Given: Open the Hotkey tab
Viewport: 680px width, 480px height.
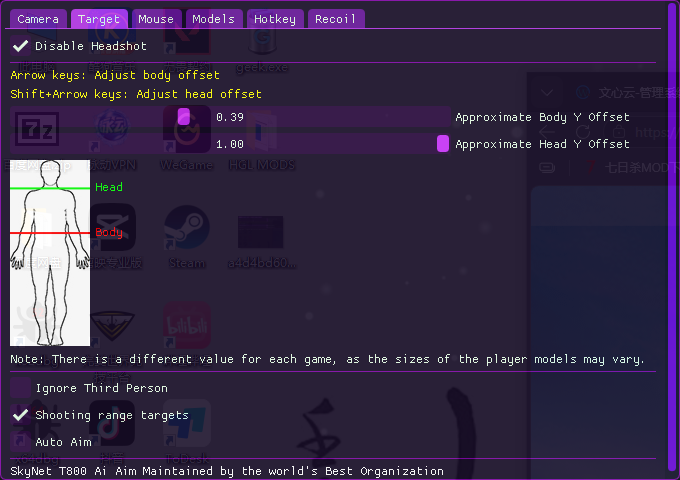Looking at the screenshot, I should pos(275,19).
